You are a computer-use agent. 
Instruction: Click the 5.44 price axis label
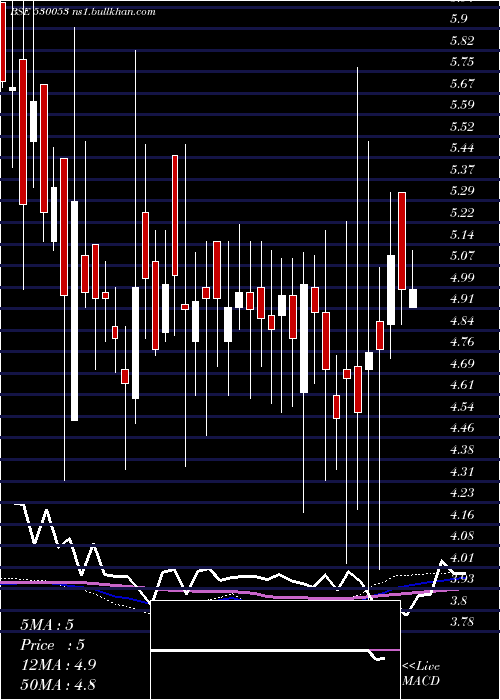(x=462, y=148)
